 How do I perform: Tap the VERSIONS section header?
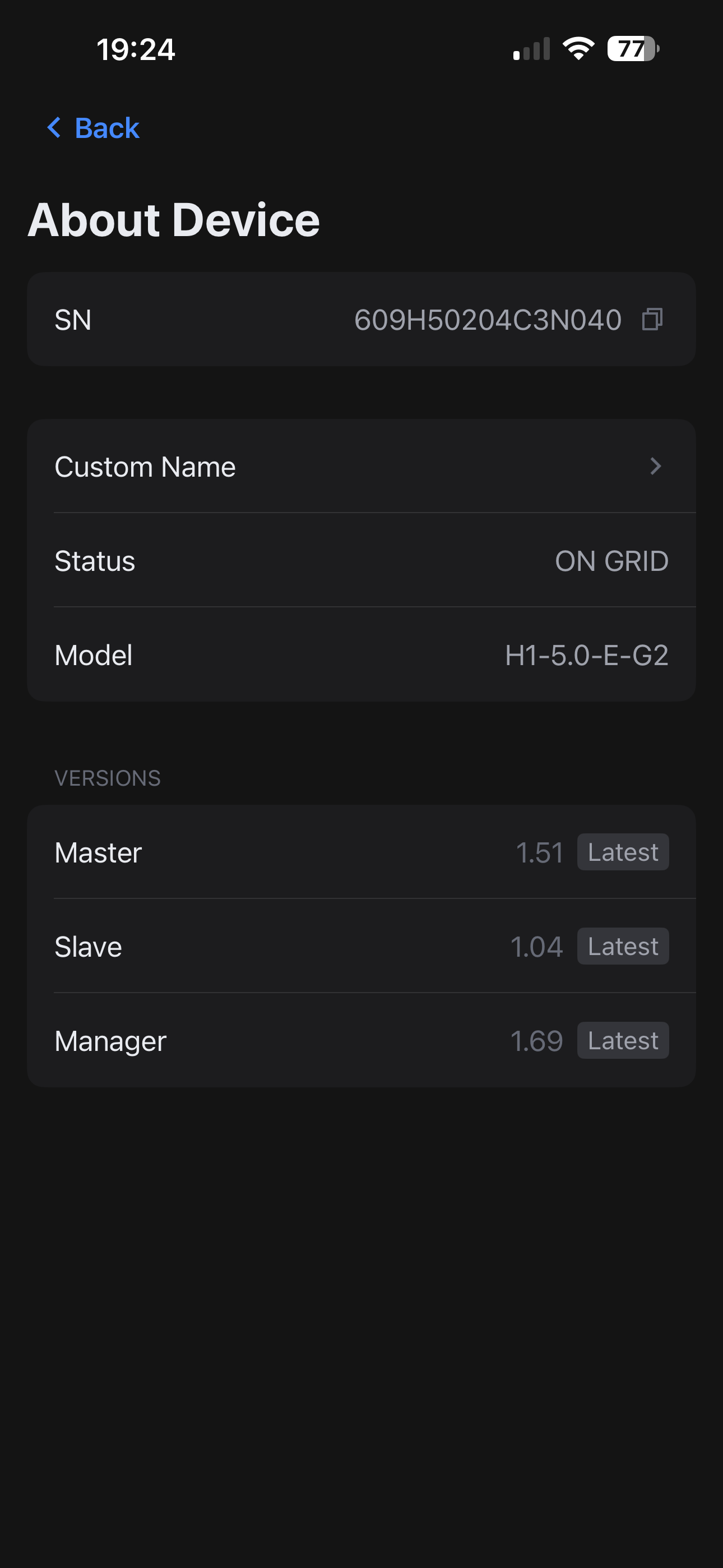108,778
